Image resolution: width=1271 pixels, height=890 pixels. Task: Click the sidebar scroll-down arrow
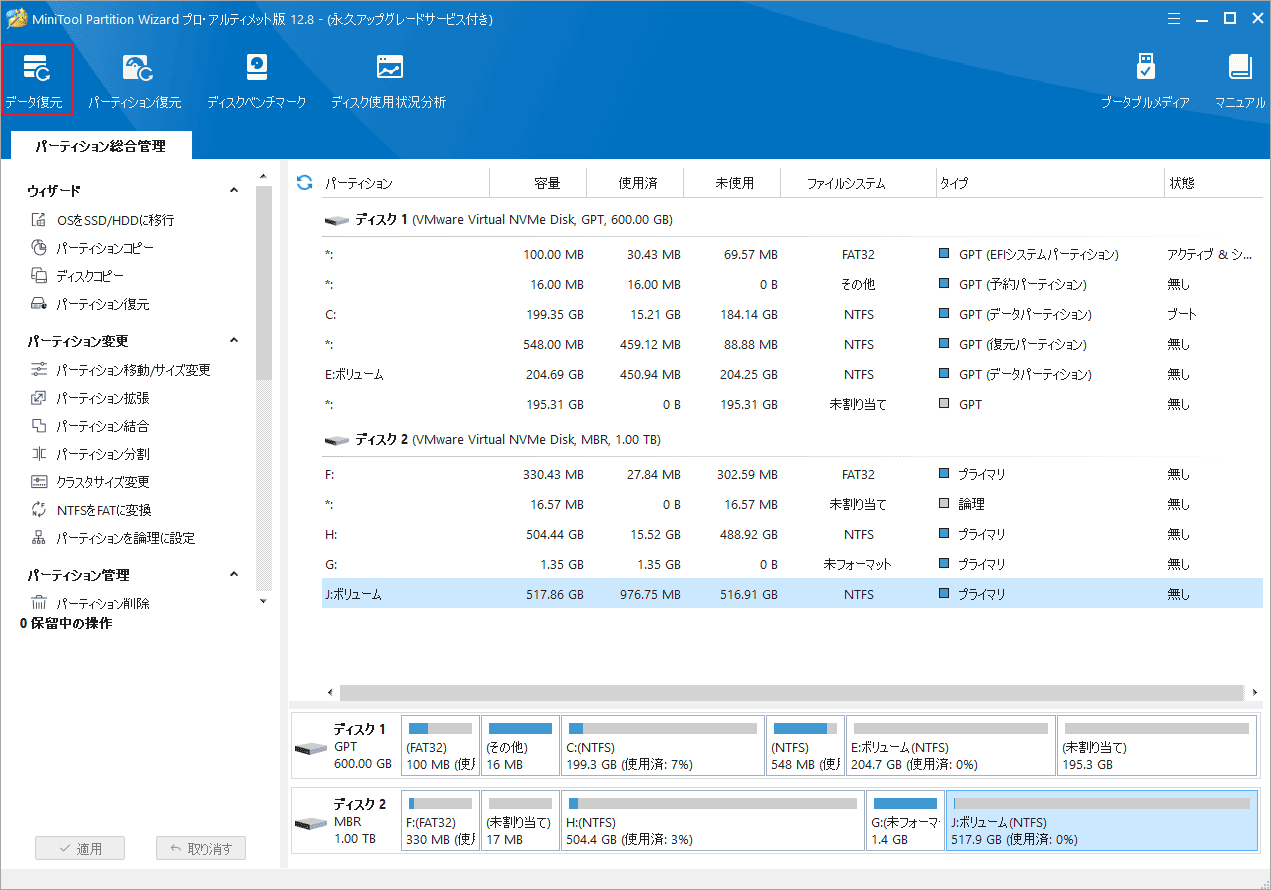[x=264, y=602]
